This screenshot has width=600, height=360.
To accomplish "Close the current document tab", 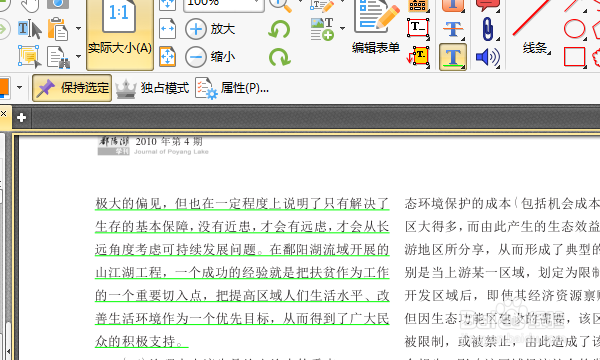I will tap(4, 114).
